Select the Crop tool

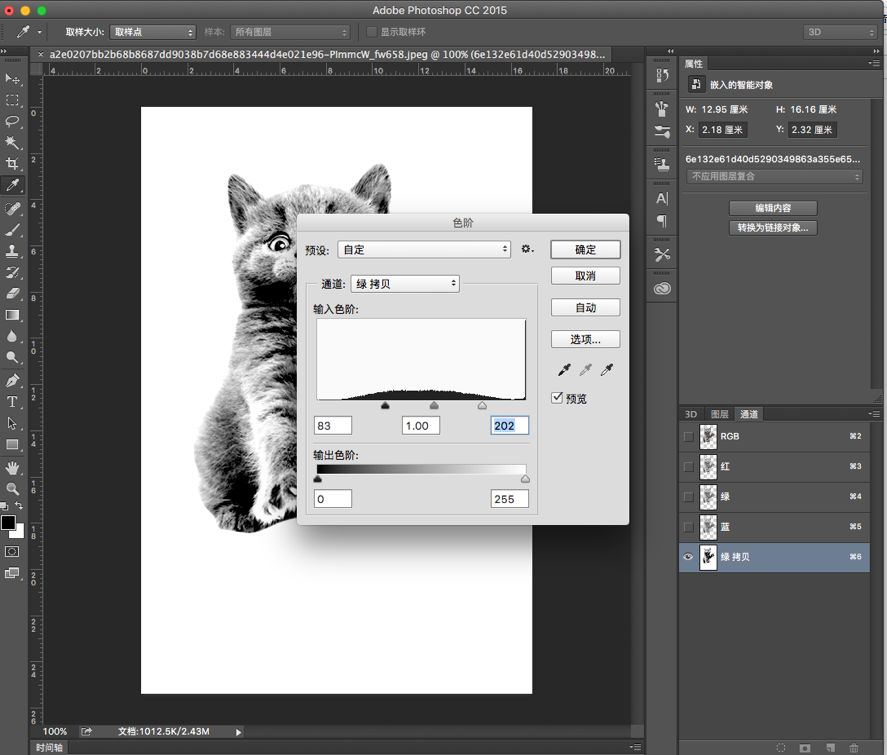(x=12, y=163)
